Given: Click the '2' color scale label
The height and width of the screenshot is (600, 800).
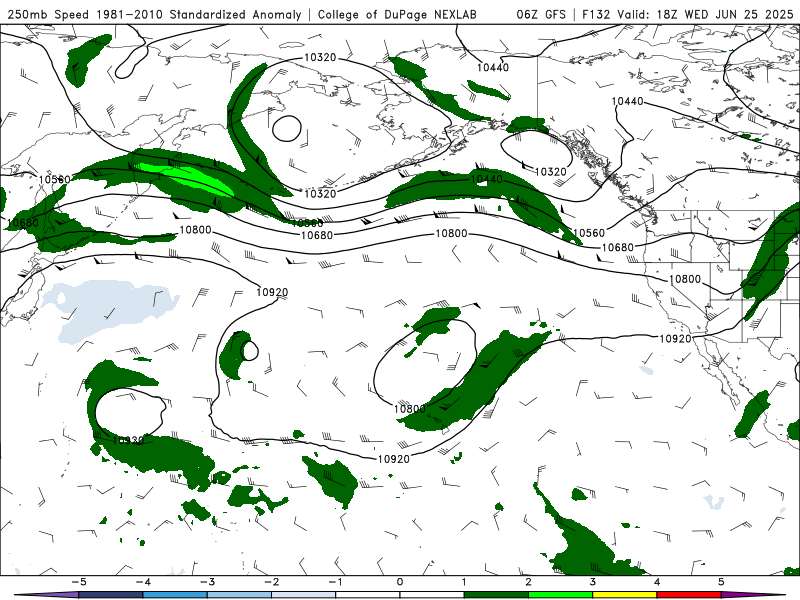Looking at the screenshot, I should point(528,582).
